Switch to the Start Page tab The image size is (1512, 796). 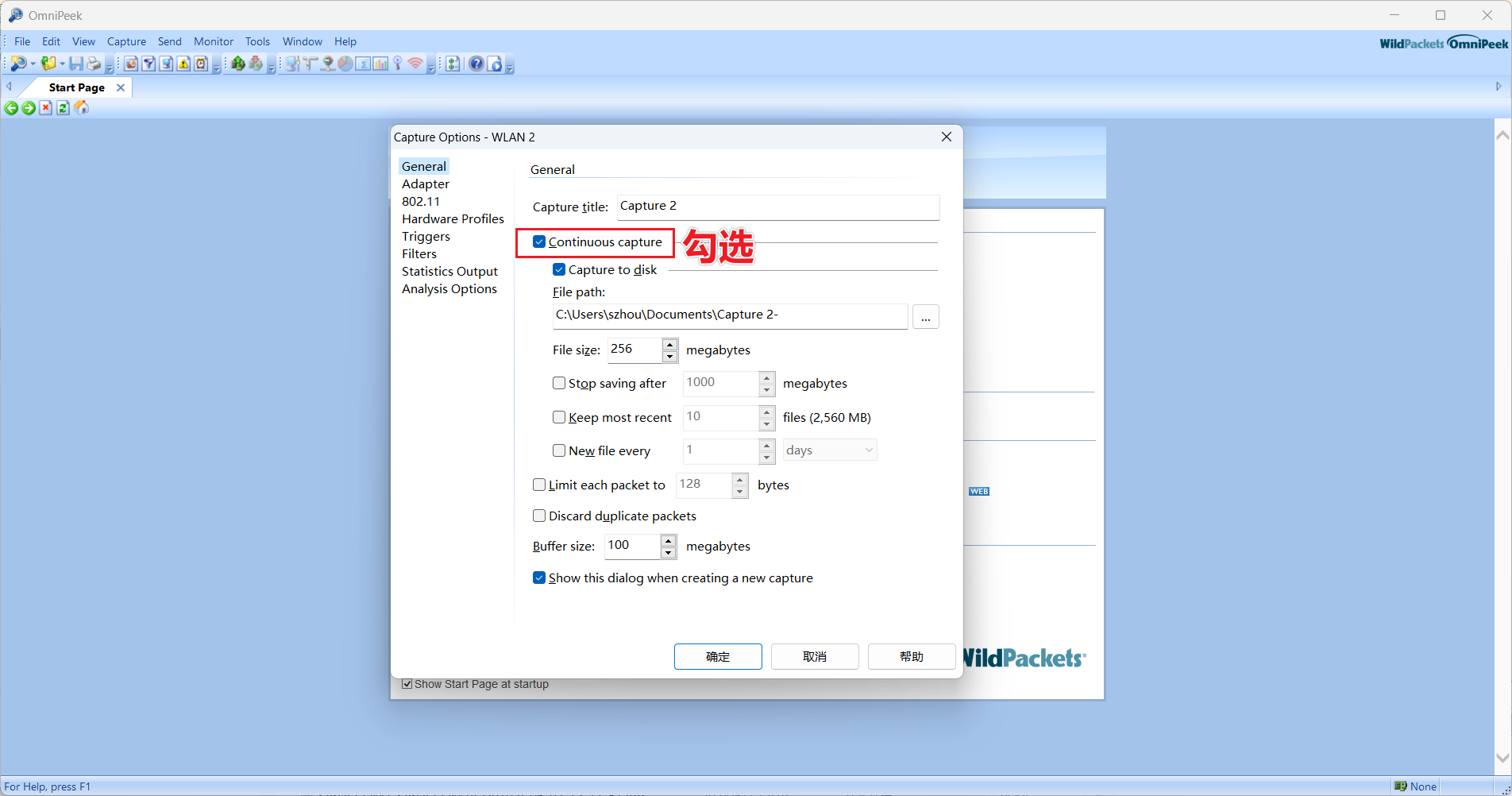76,87
